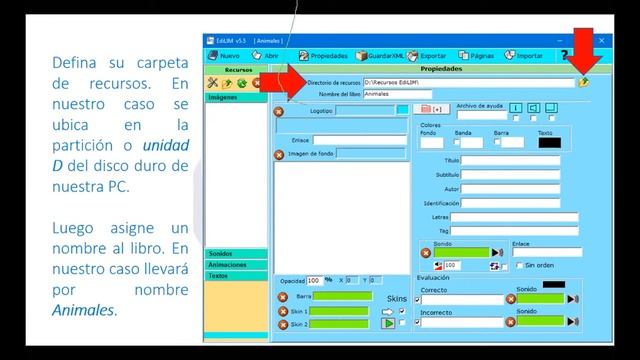Click the green play Skins button
The width and height of the screenshot is (640, 360).
[388, 323]
